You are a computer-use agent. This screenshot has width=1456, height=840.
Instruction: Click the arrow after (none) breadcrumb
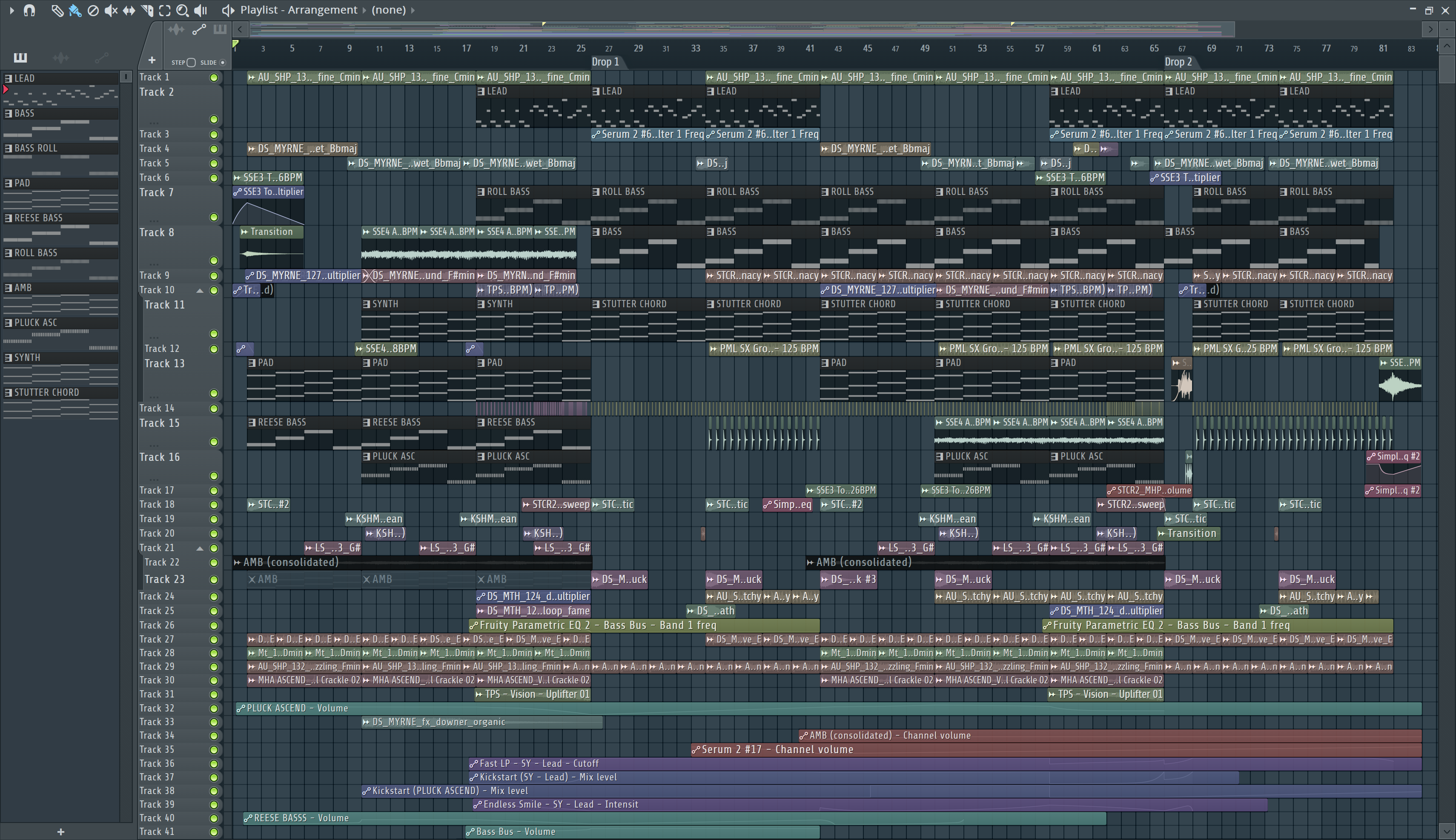pyautogui.click(x=413, y=10)
